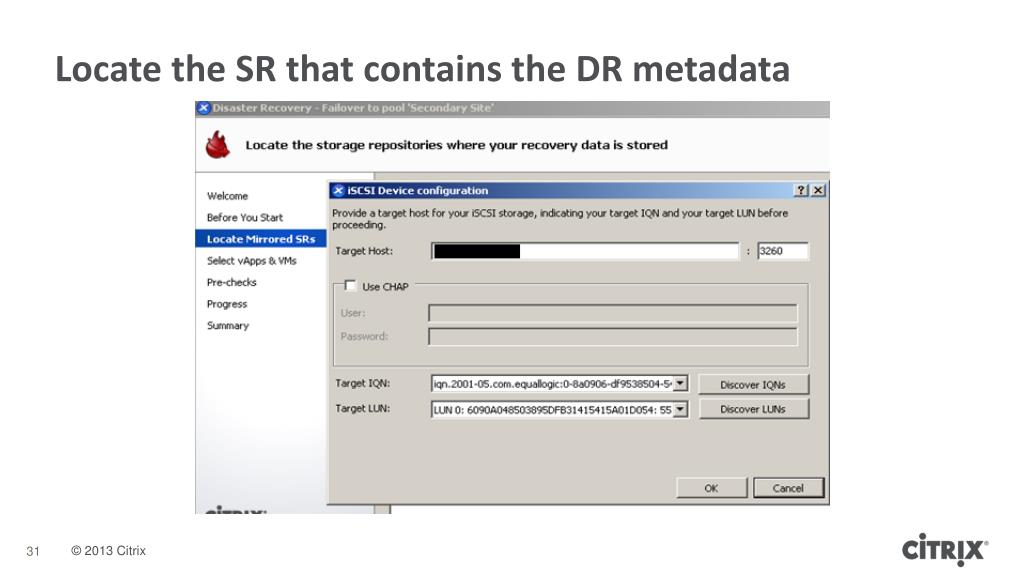Enable the Use CHAP checkbox

pyautogui.click(x=350, y=285)
